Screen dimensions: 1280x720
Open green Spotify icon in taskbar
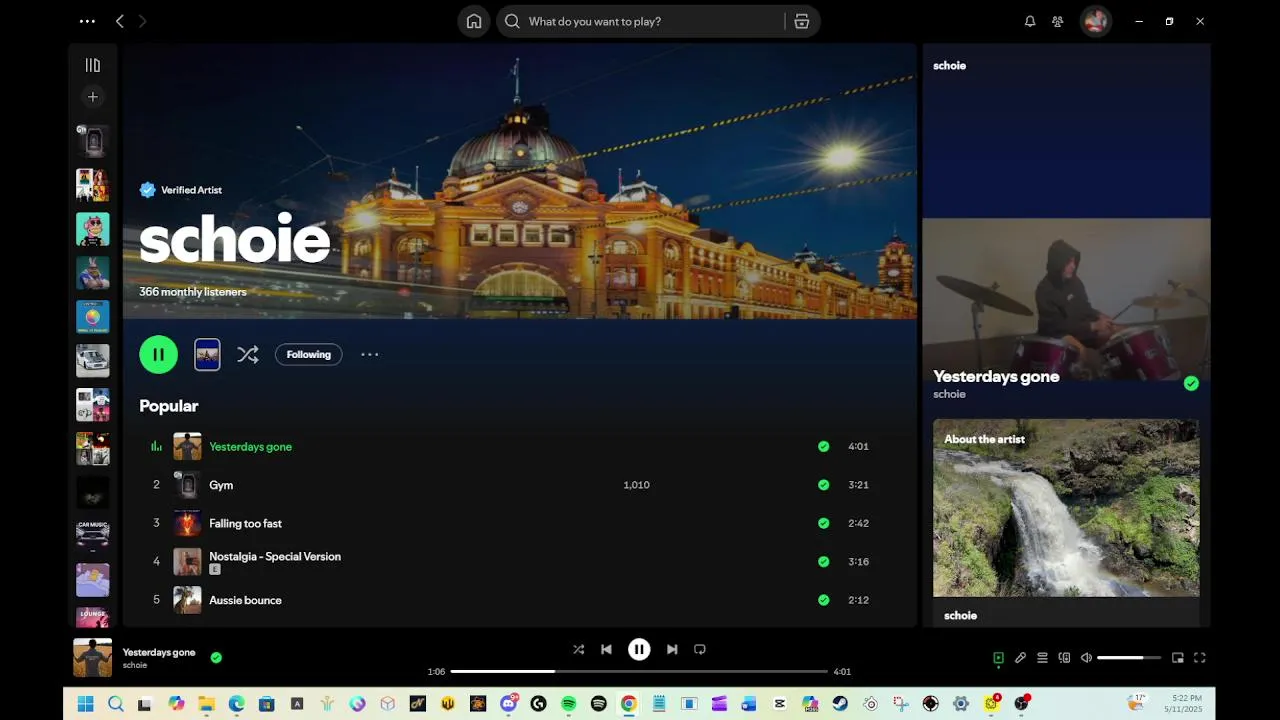click(569, 704)
